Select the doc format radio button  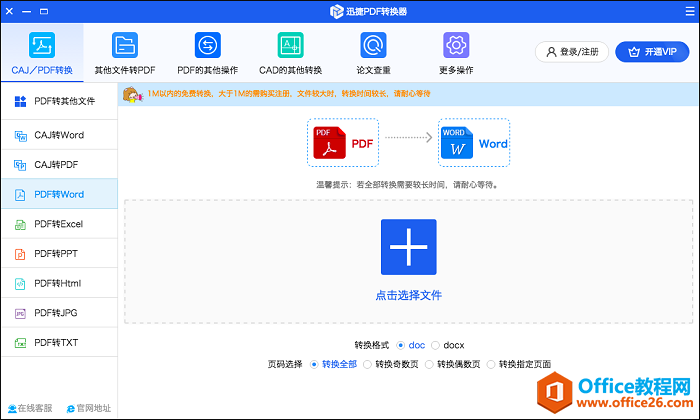(401, 345)
